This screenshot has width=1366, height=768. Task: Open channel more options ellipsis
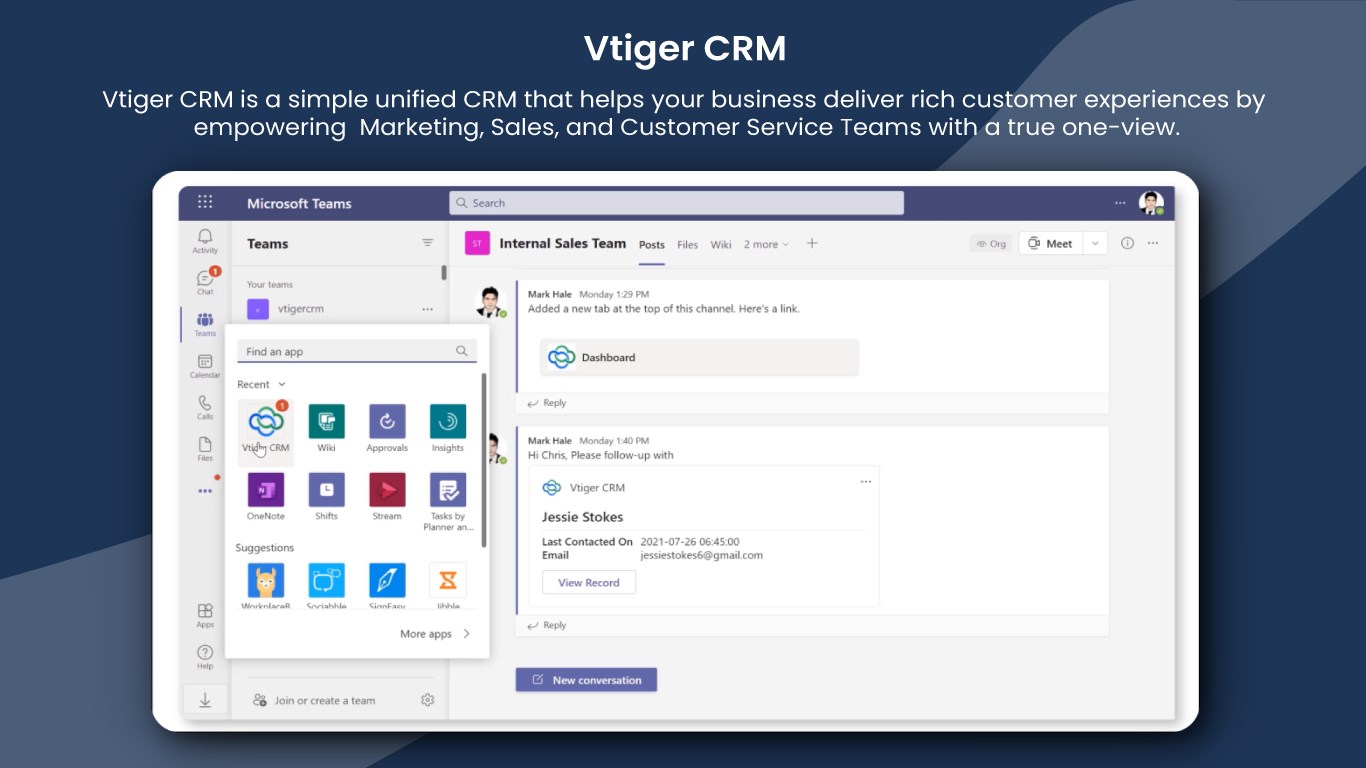pyautogui.click(x=1153, y=243)
